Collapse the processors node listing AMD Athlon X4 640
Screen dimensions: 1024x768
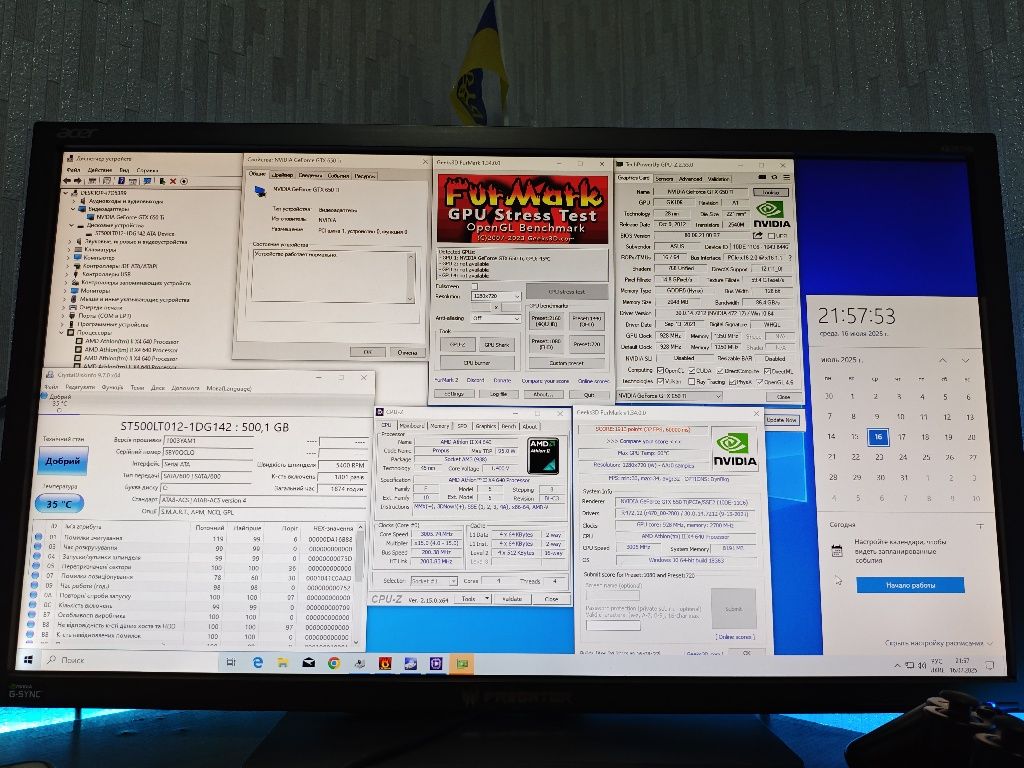pos(62,332)
